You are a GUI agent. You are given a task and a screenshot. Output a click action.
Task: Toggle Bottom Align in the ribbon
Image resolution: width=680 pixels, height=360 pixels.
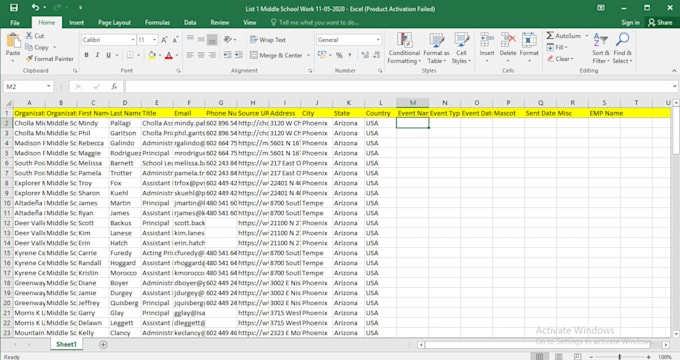(x=212, y=39)
